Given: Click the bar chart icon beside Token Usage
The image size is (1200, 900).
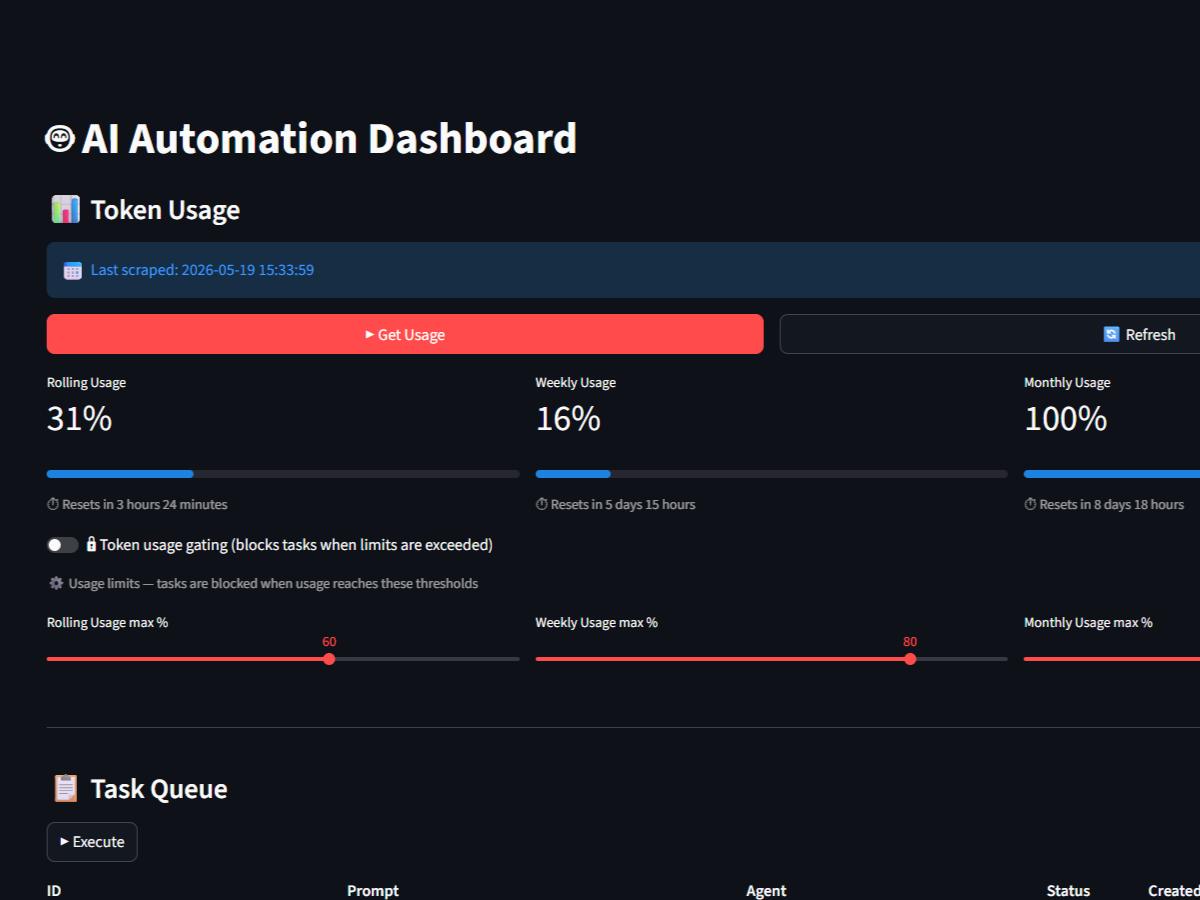Looking at the screenshot, I should (65, 209).
